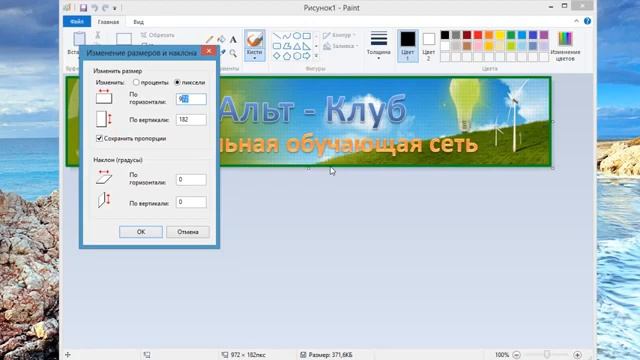Click the Select rectangle tool
The width and height of the screenshot is (640, 360).
coord(124,39)
